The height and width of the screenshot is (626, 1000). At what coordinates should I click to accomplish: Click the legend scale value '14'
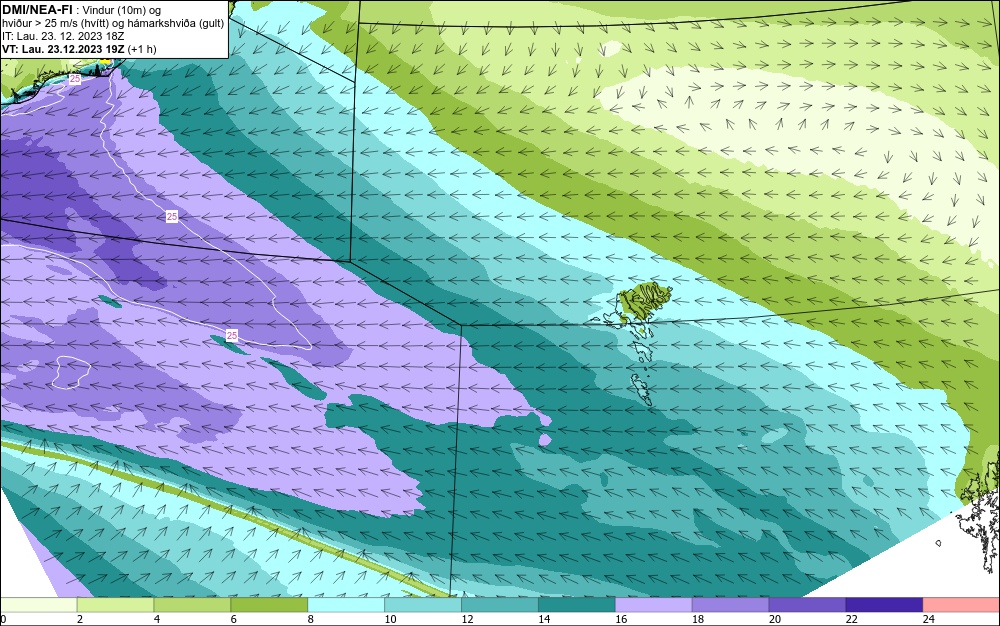[544, 619]
